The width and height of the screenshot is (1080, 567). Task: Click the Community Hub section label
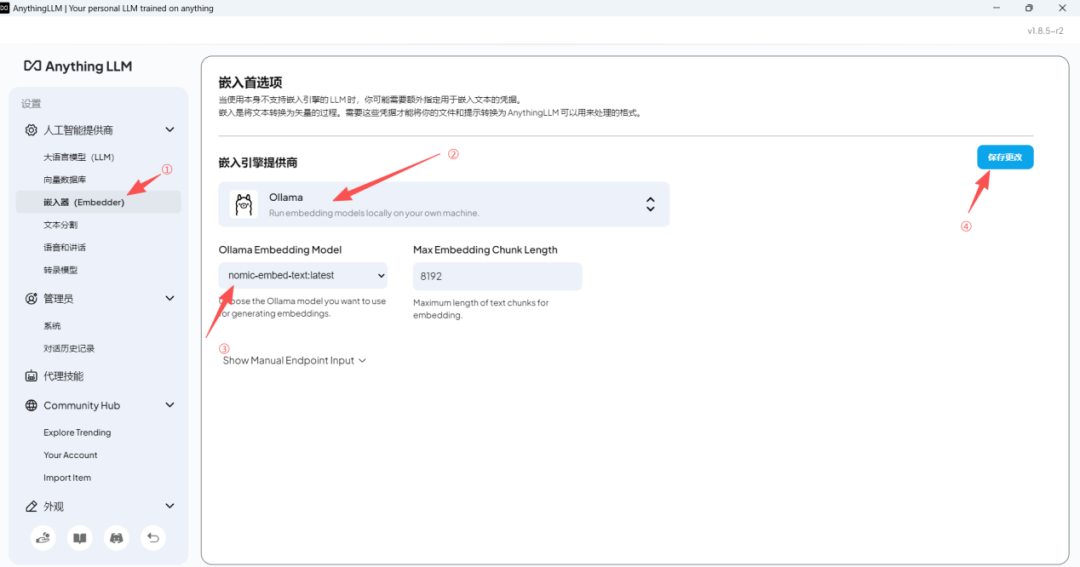82,405
